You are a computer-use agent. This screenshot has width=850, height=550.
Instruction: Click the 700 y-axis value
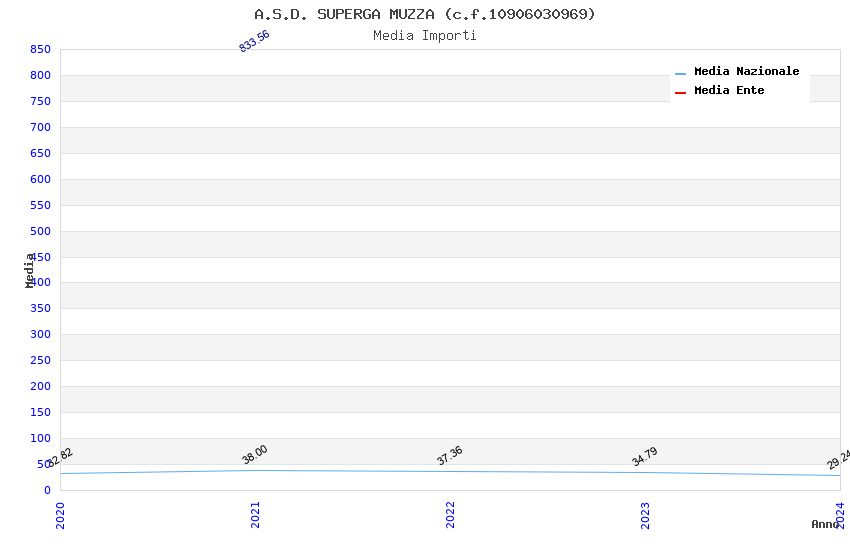(40, 127)
